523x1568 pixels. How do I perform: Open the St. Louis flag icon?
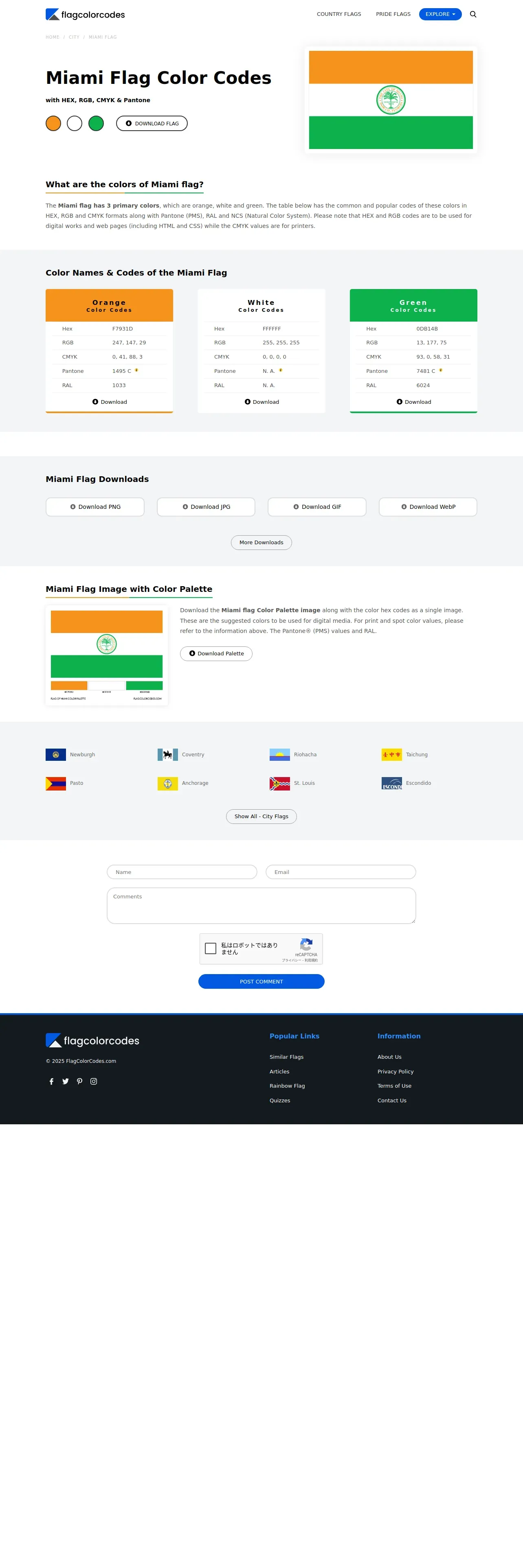(280, 784)
